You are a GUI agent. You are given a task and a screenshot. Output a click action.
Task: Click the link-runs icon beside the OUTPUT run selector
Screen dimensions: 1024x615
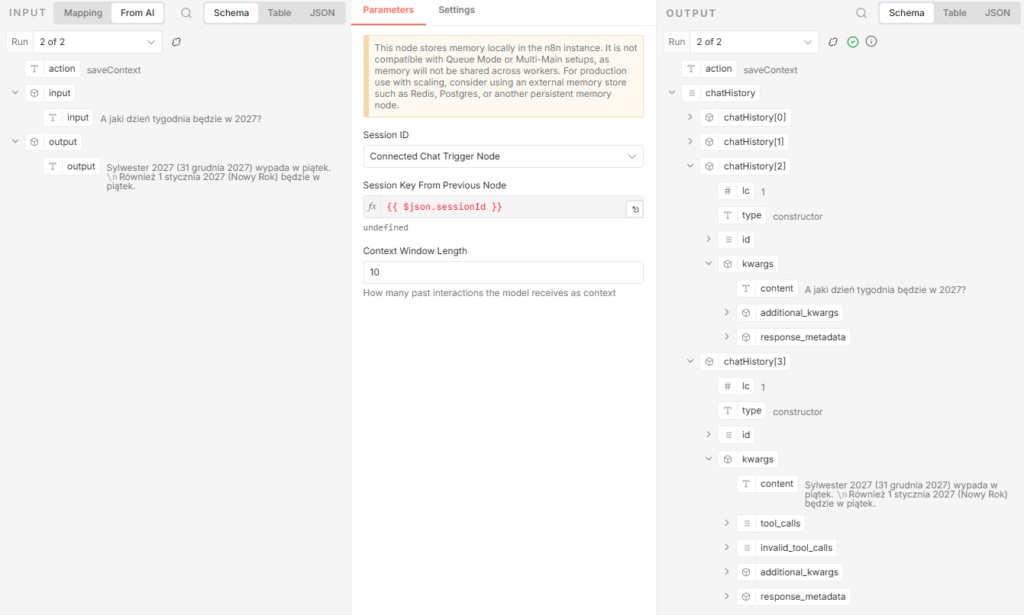pos(833,42)
